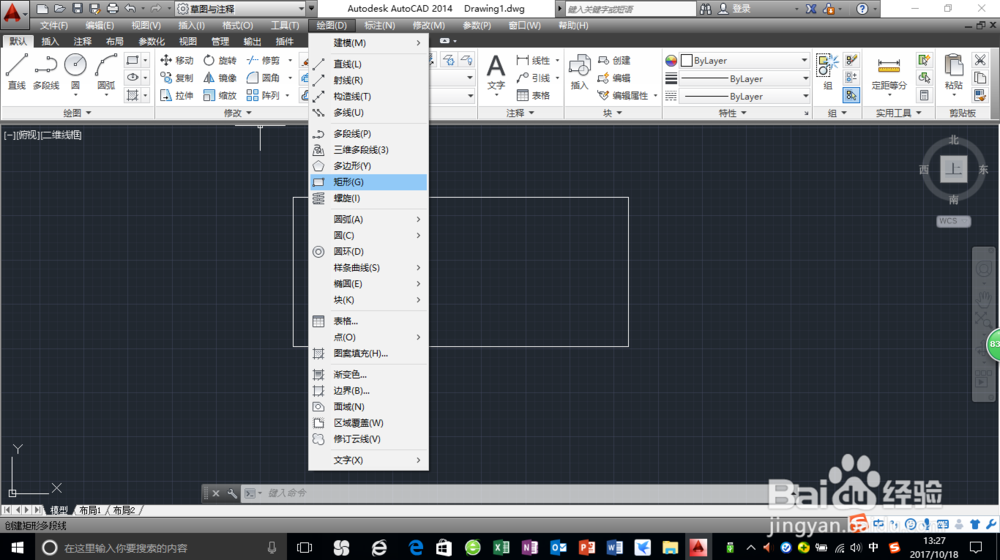Open the ByLayer lineweight dropdown

tap(744, 78)
